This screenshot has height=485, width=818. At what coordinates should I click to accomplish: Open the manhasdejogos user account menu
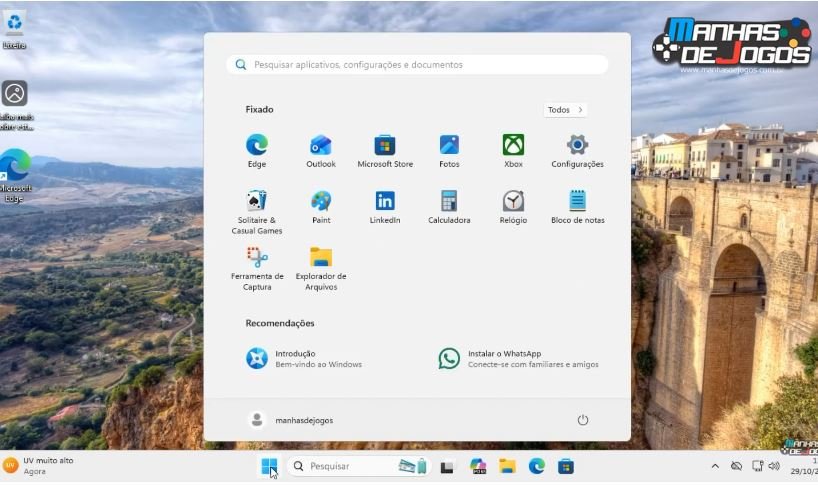coord(291,420)
